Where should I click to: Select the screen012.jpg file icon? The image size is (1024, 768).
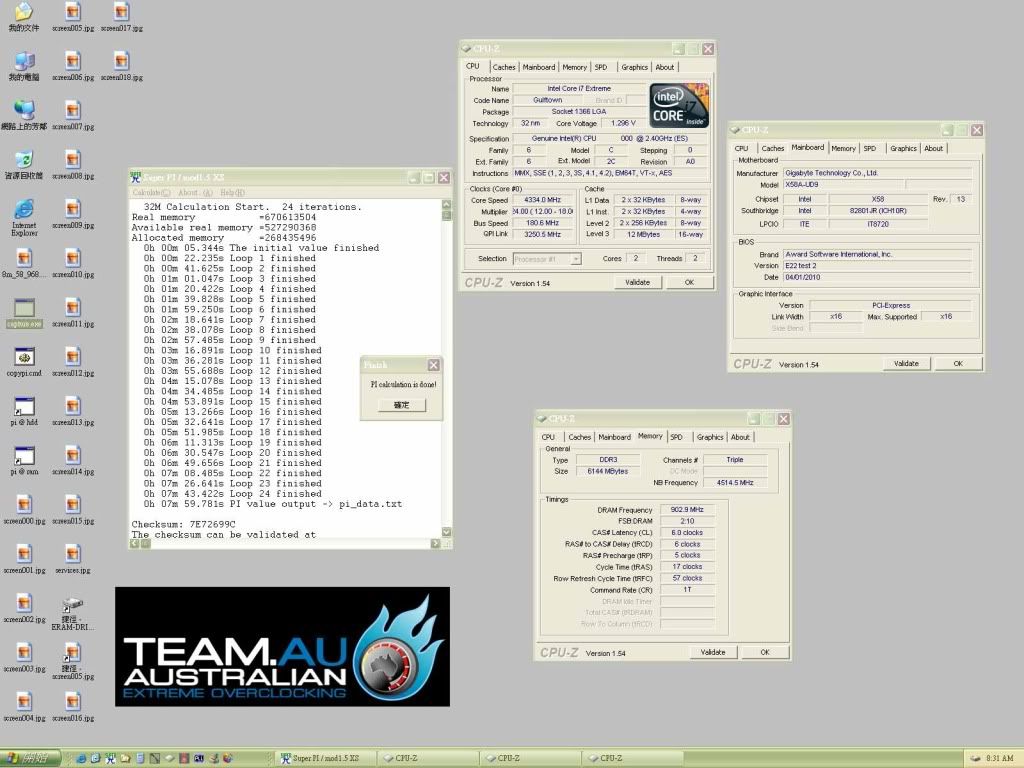tap(73, 362)
